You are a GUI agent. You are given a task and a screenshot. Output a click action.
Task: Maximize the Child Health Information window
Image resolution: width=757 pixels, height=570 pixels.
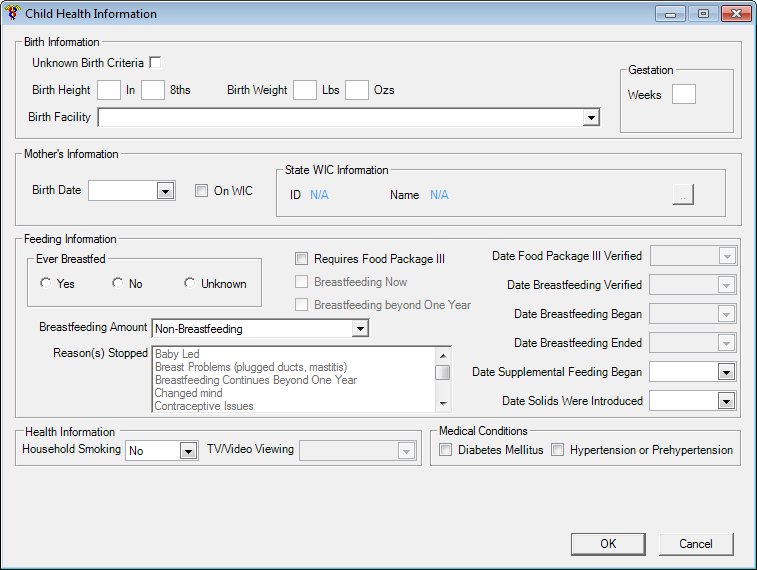(x=703, y=14)
